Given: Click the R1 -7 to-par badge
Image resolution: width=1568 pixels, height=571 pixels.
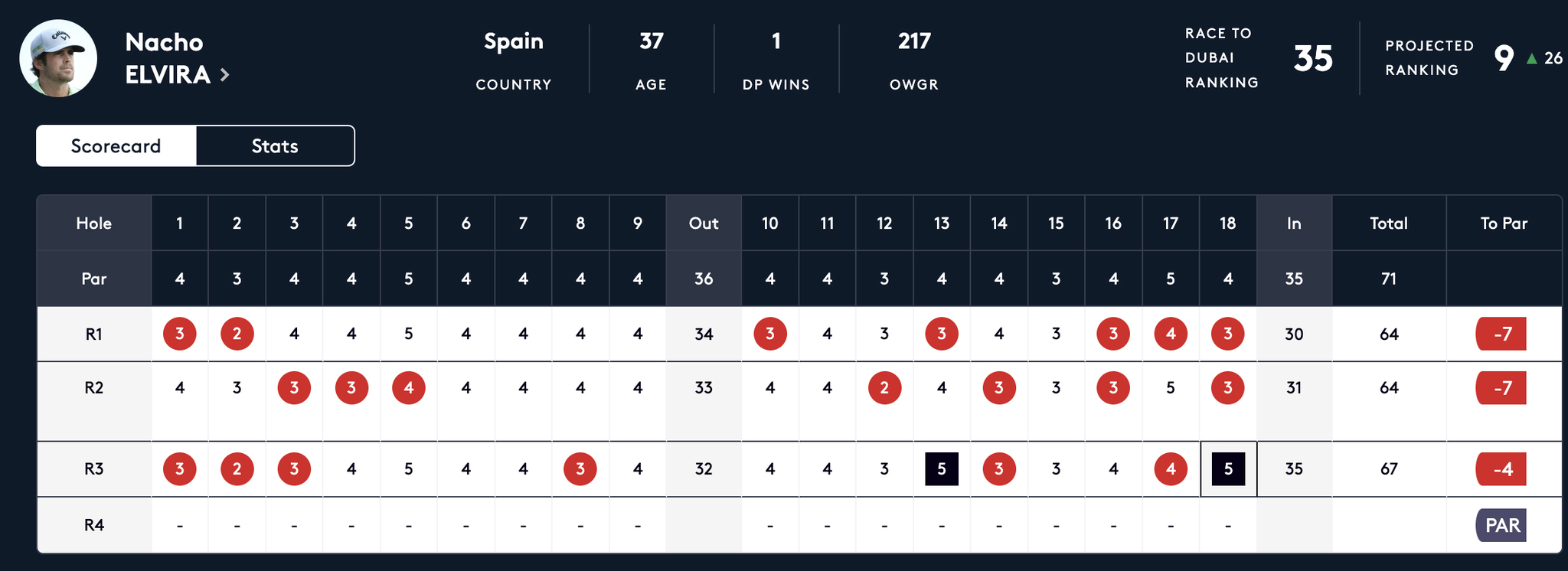Looking at the screenshot, I should pyautogui.click(x=1501, y=334).
